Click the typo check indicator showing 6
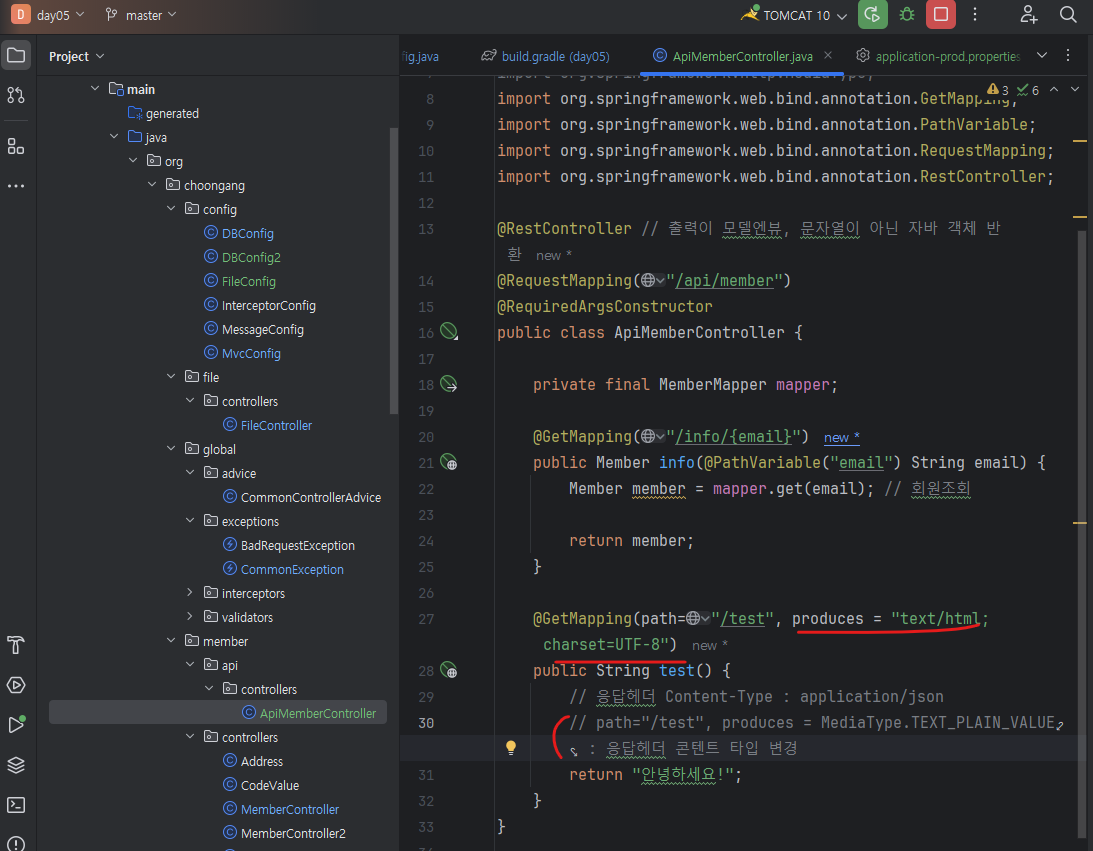 pos(1027,90)
